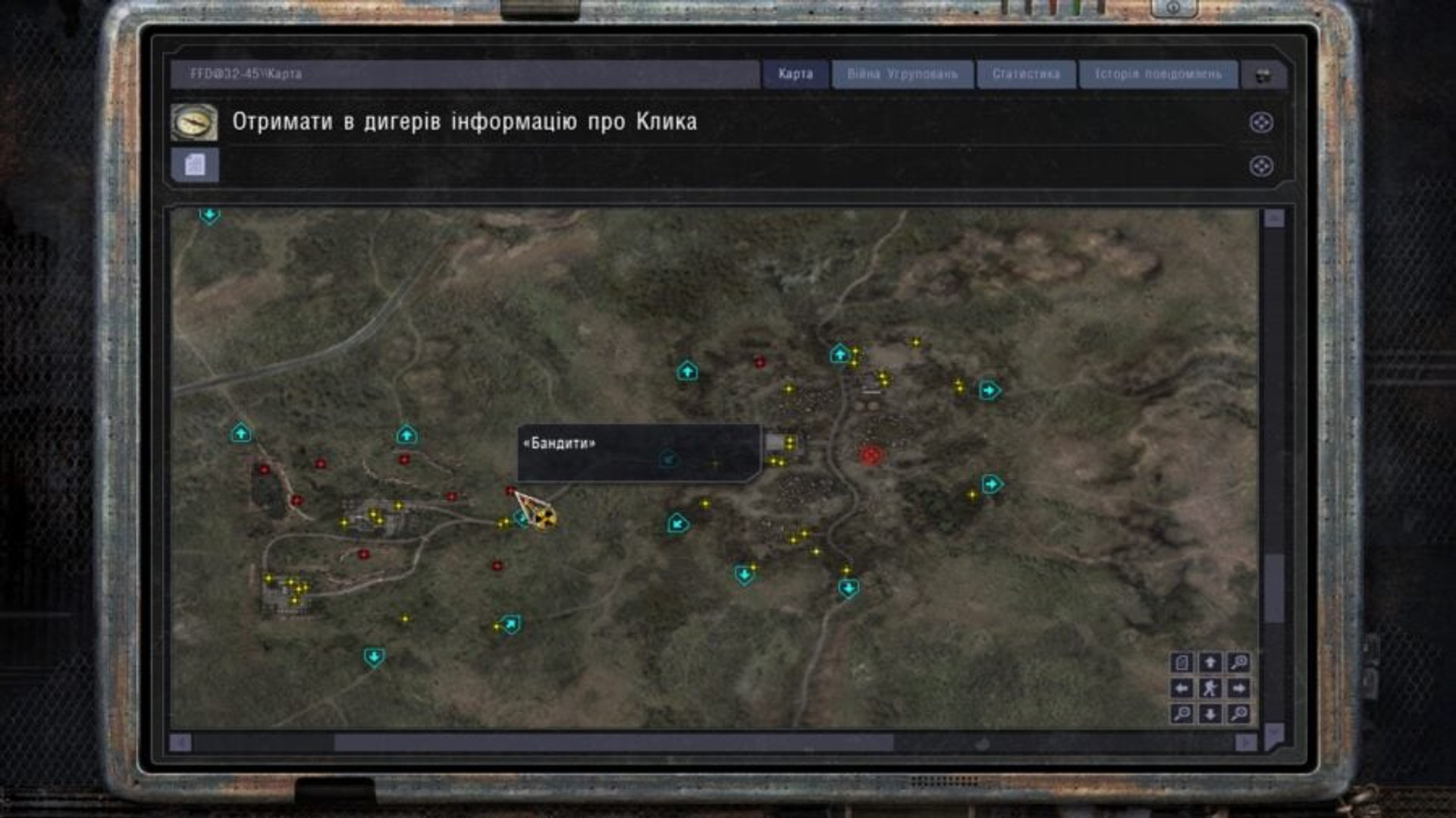This screenshot has width=1456, height=818.
Task: Select the quest Отримати в дигерів інформацію про Клика
Action: [x=464, y=121]
